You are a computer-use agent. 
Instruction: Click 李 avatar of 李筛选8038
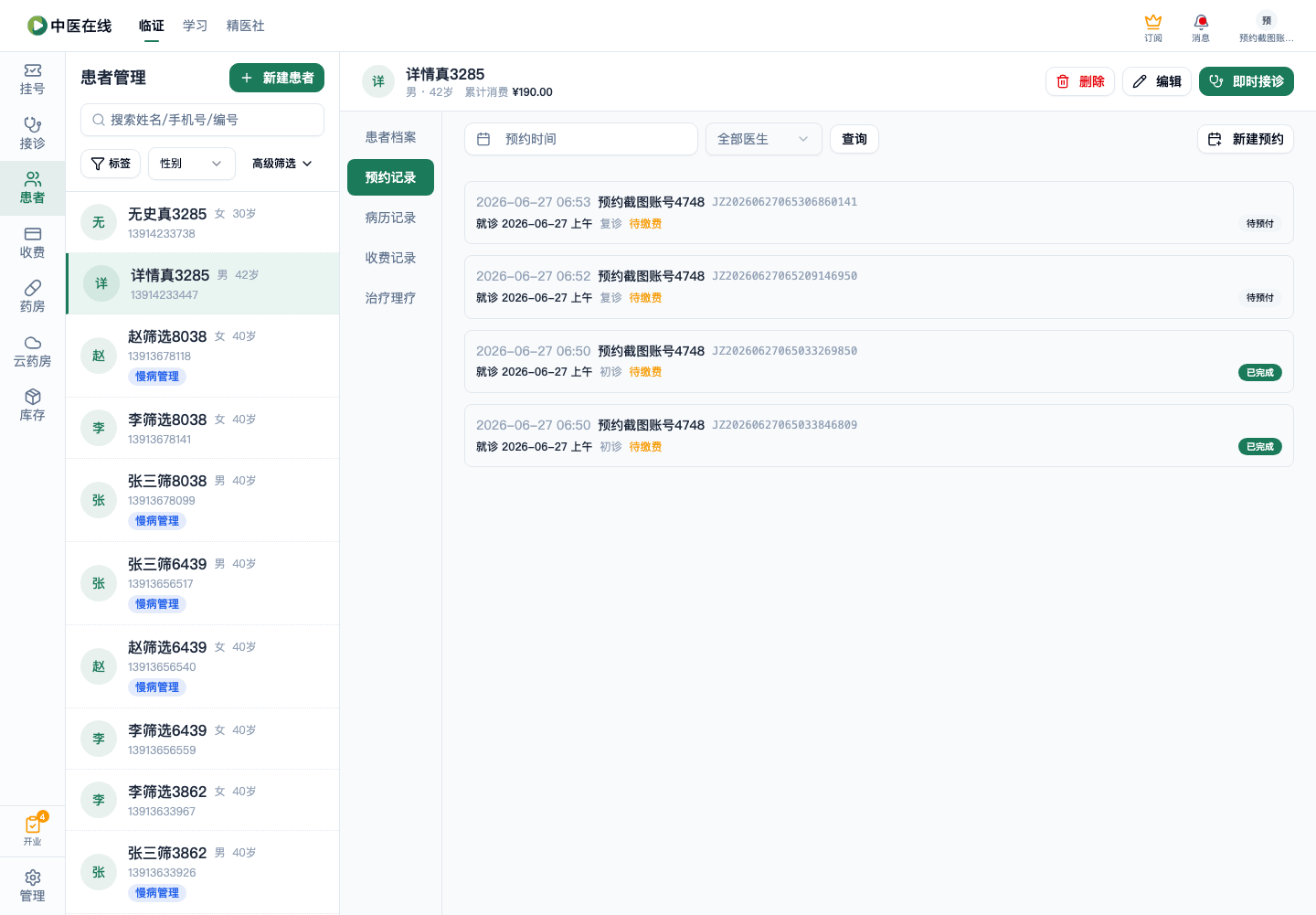click(99, 428)
